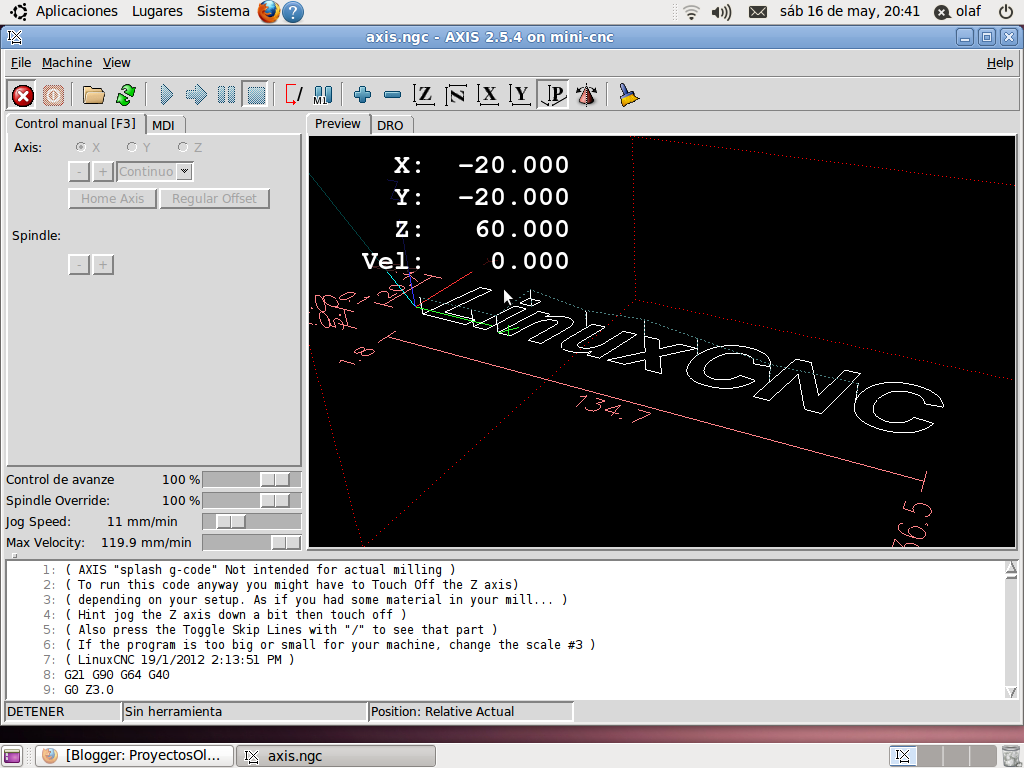Click the spindle minus button
The height and width of the screenshot is (768, 1024).
pyautogui.click(x=79, y=264)
